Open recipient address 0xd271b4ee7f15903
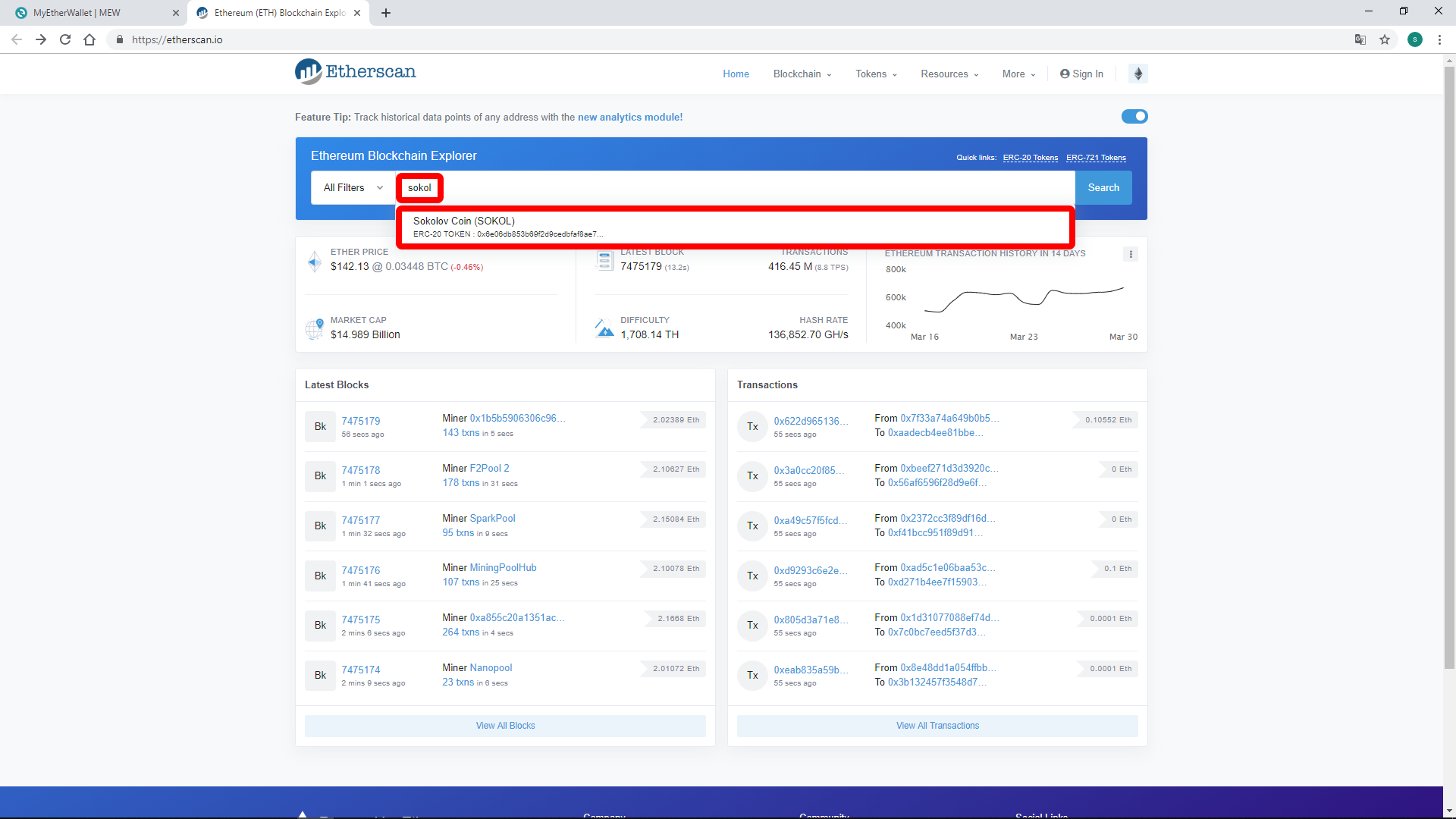This screenshot has width=1456, height=819. pyautogui.click(x=937, y=582)
